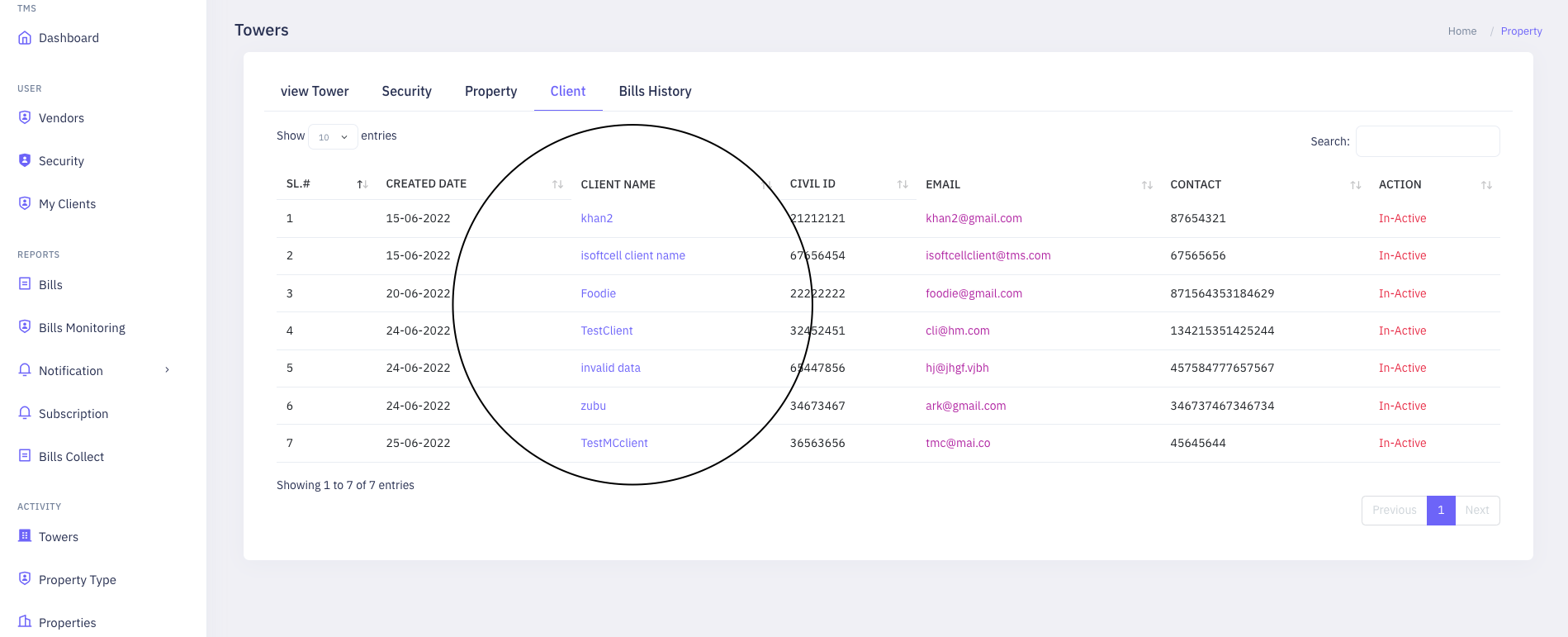Click the Next pagination button
This screenshot has height=637, width=1568.
pyautogui.click(x=1476, y=511)
